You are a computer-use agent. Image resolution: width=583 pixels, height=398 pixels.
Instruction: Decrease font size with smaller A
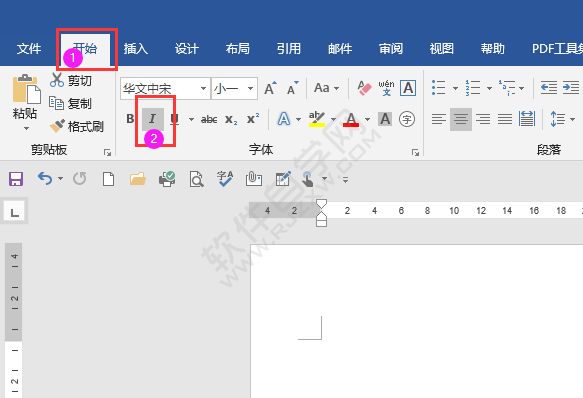click(x=293, y=88)
